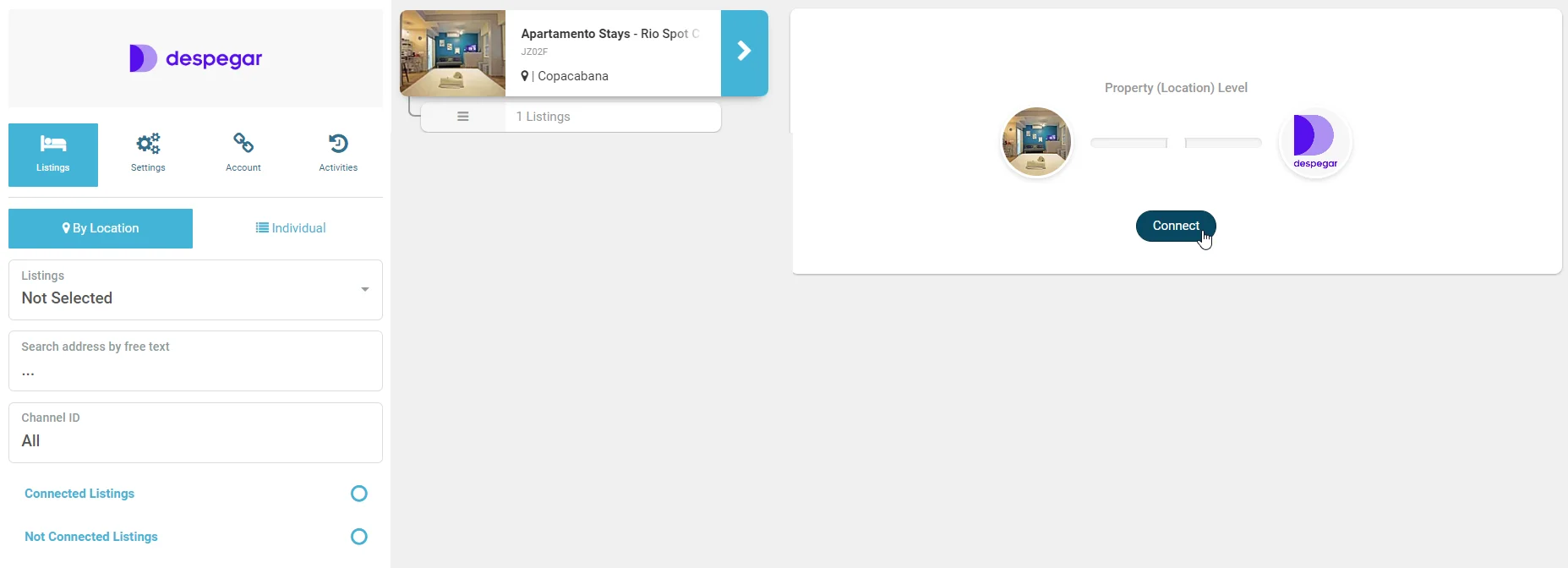Click the Property (Location) Level heading

point(1176,88)
